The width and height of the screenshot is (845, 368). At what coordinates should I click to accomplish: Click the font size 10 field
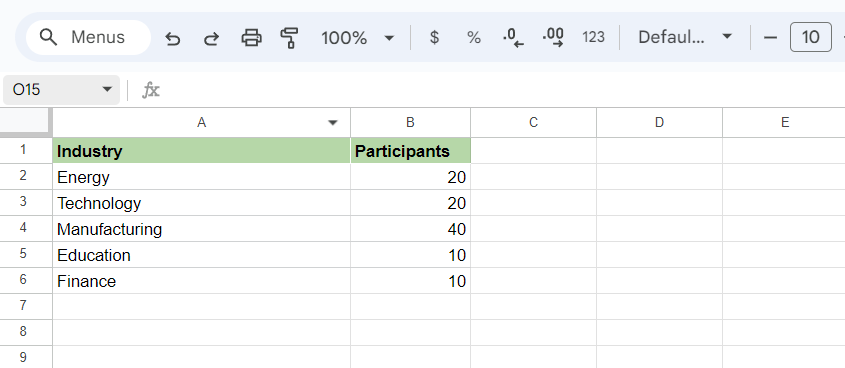click(x=811, y=37)
